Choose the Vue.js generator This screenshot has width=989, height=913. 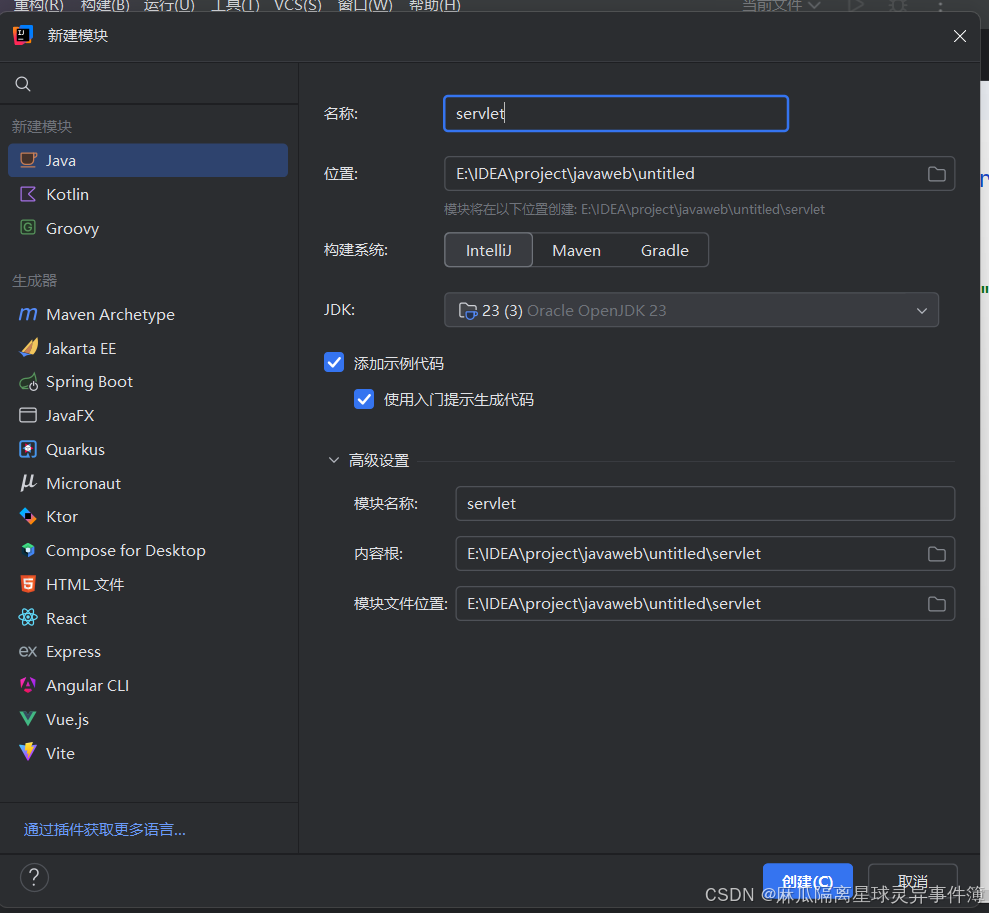[x=148, y=719]
